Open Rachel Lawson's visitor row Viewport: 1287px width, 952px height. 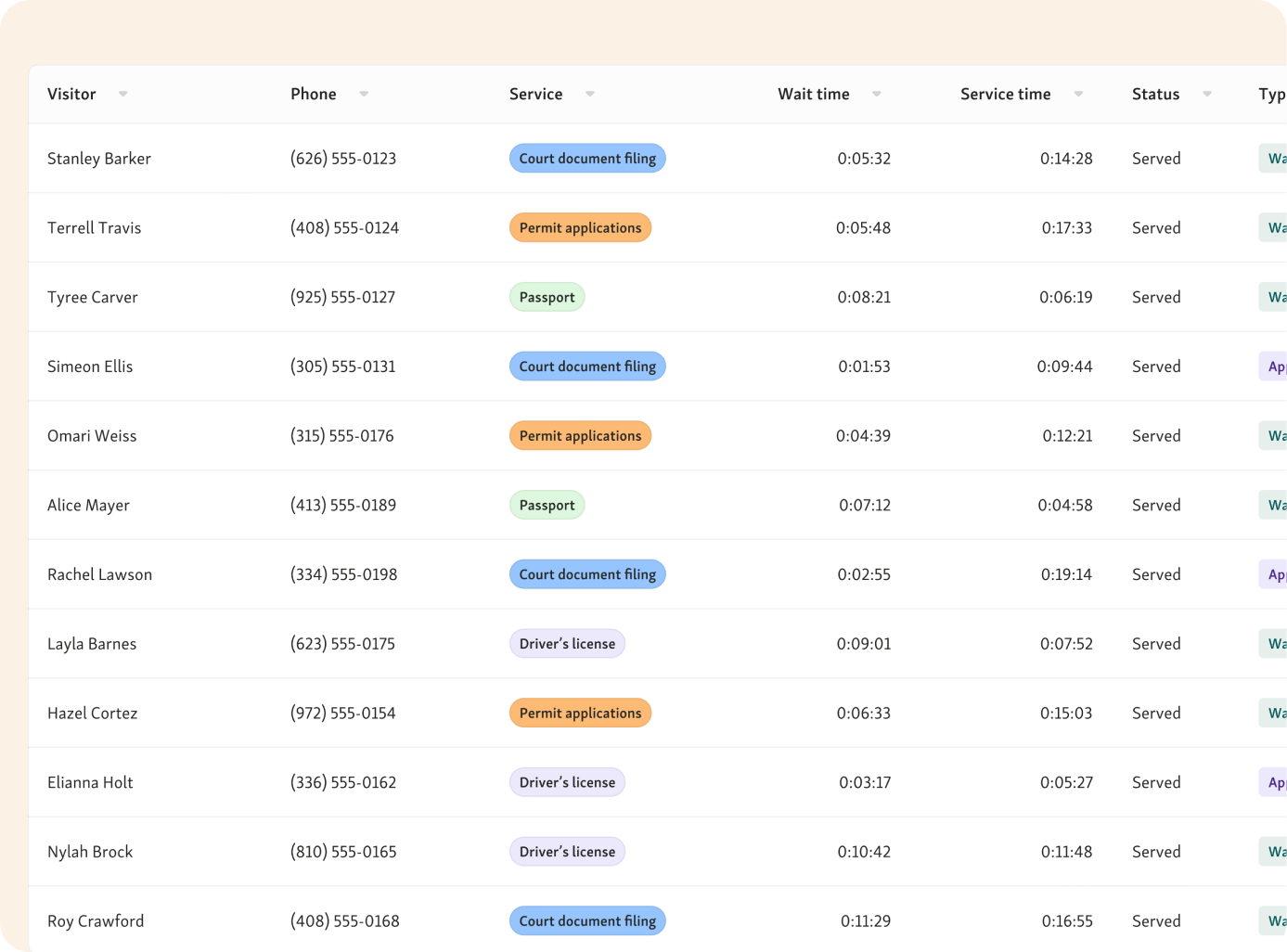[99, 574]
